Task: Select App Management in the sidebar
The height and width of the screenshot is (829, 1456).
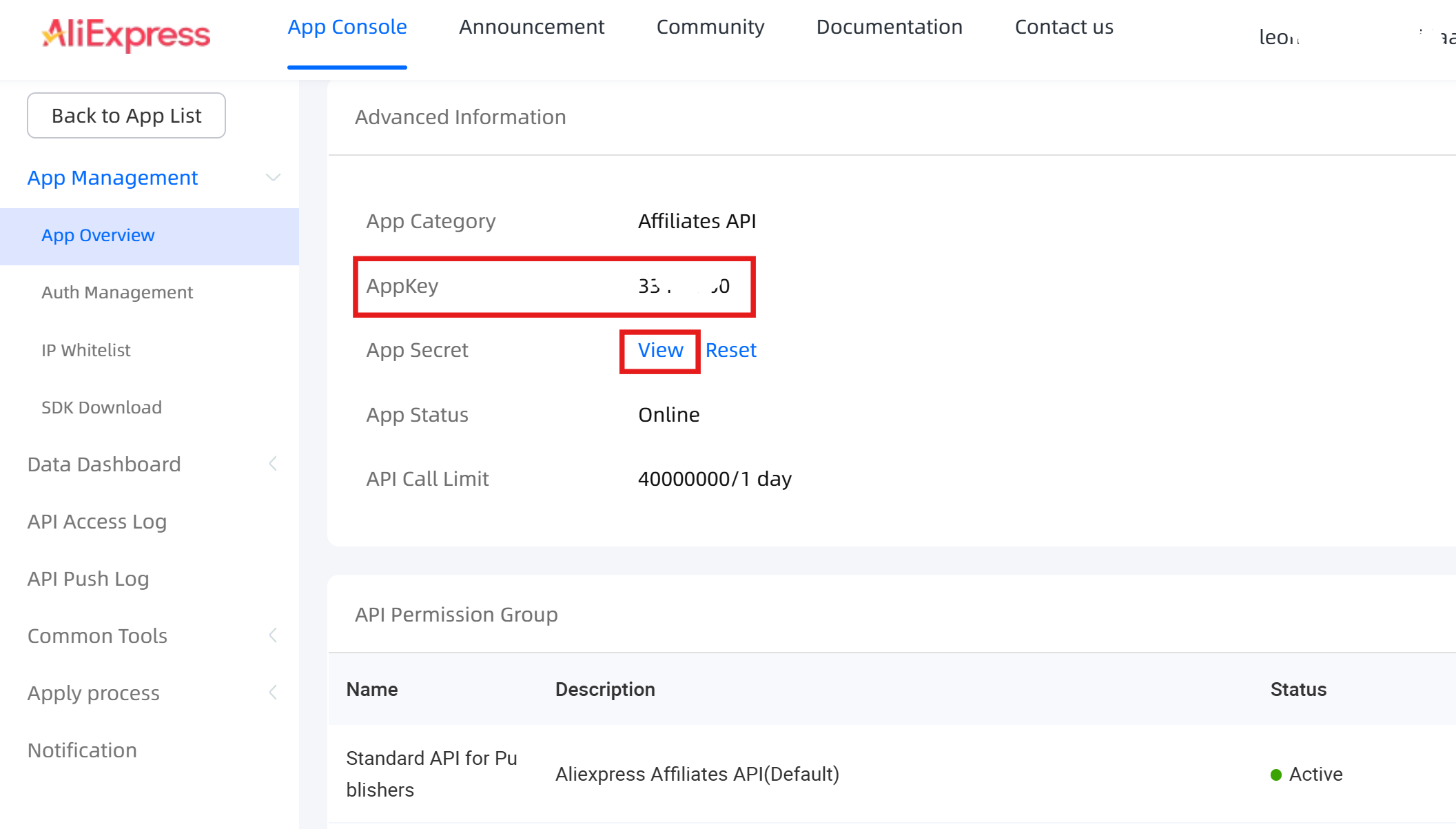Action: [112, 178]
